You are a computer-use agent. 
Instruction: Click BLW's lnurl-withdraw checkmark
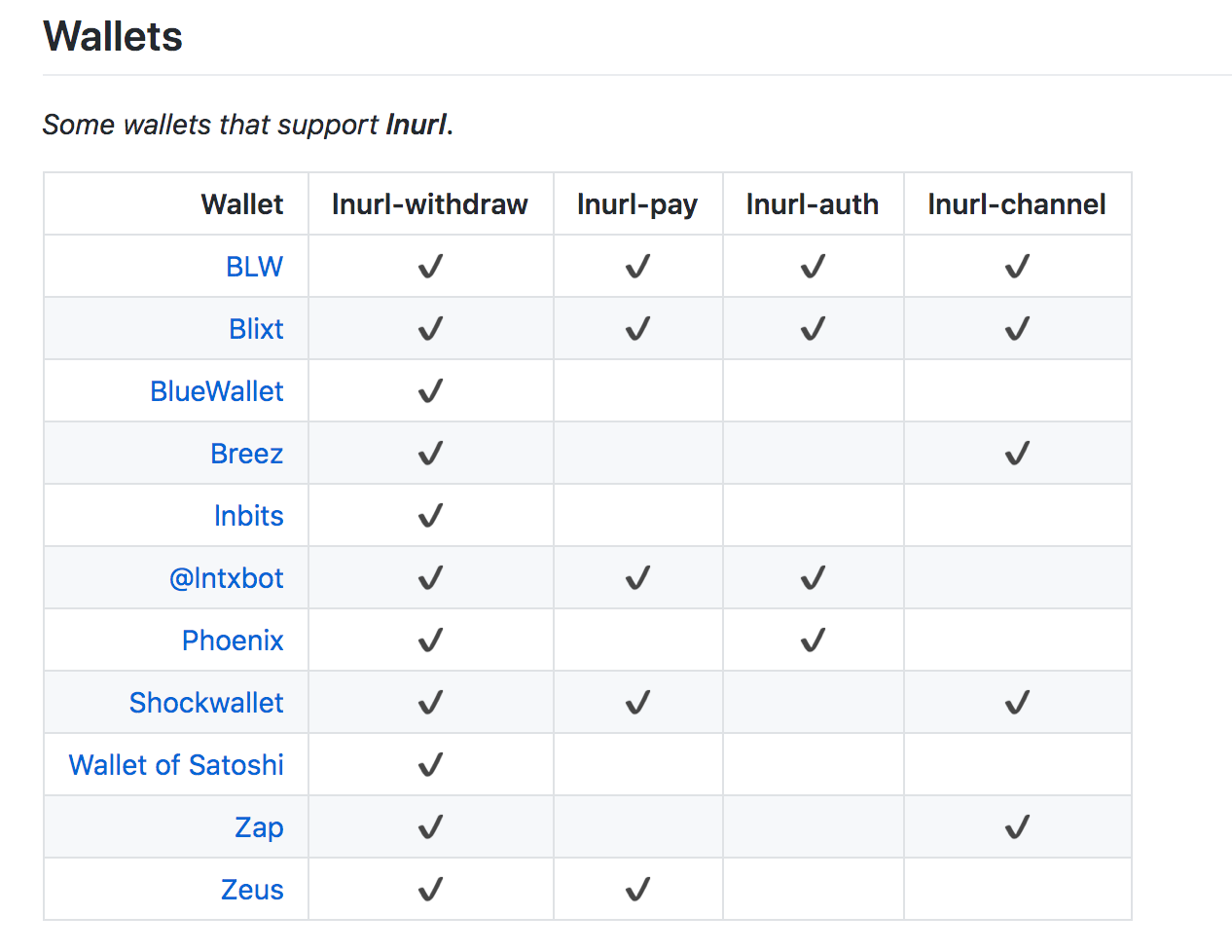point(430,267)
